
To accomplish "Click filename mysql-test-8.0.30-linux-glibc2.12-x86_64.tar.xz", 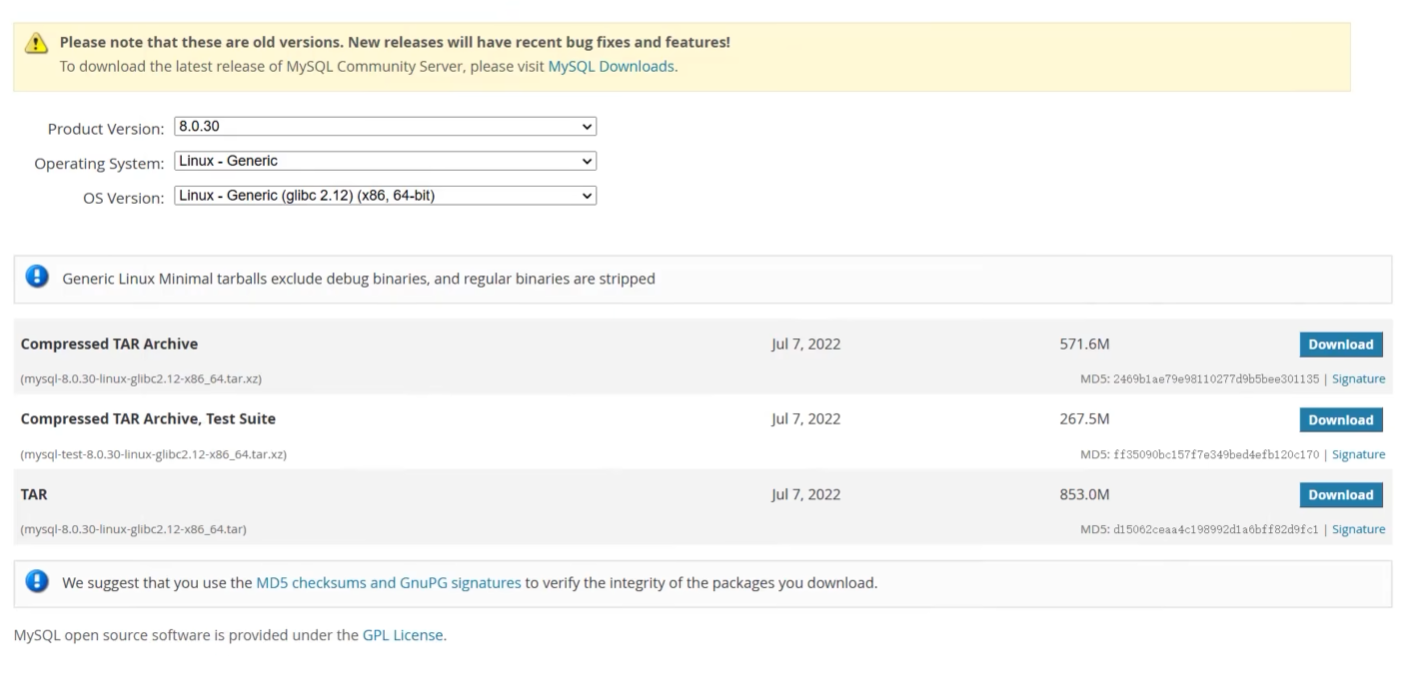I will tap(153, 454).
